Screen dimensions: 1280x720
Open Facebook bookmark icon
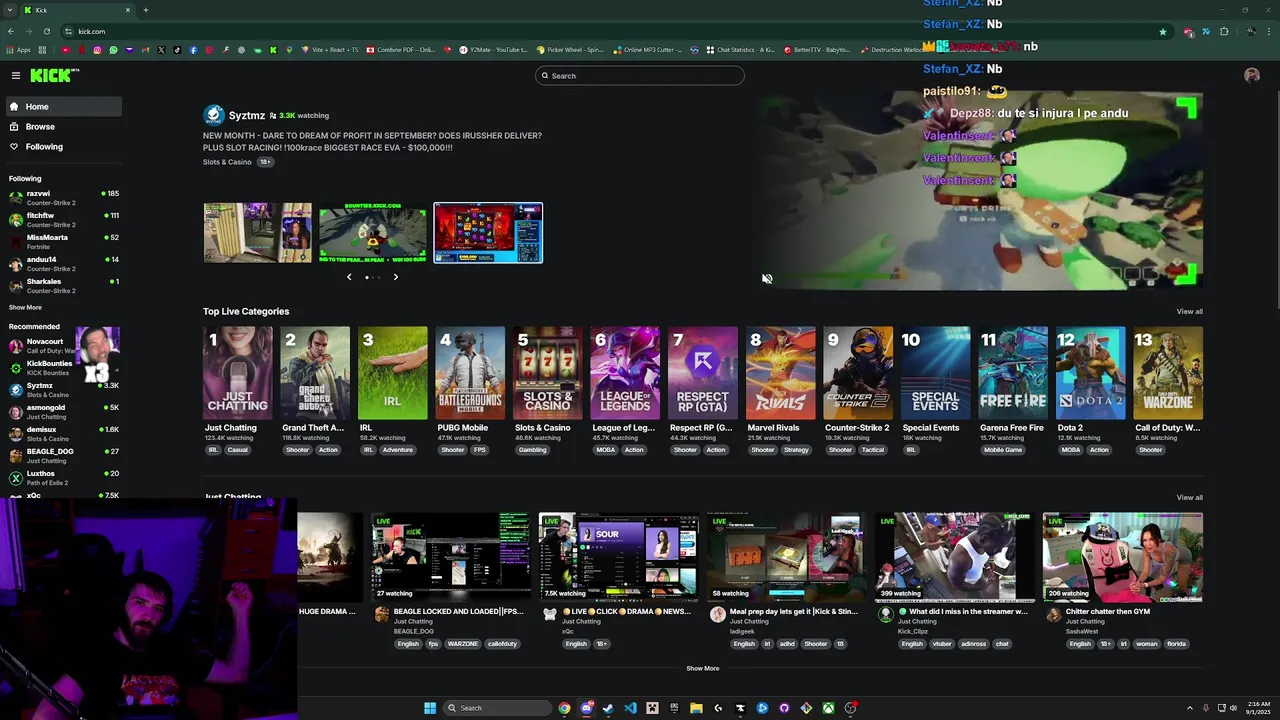click(x=193, y=50)
